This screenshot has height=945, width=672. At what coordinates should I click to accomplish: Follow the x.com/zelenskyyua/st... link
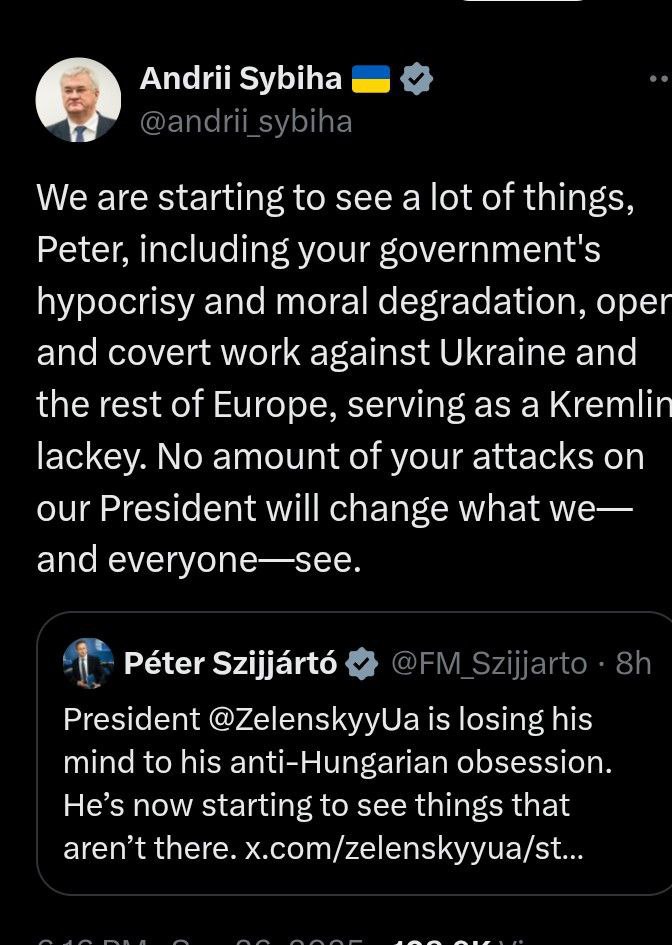414,849
